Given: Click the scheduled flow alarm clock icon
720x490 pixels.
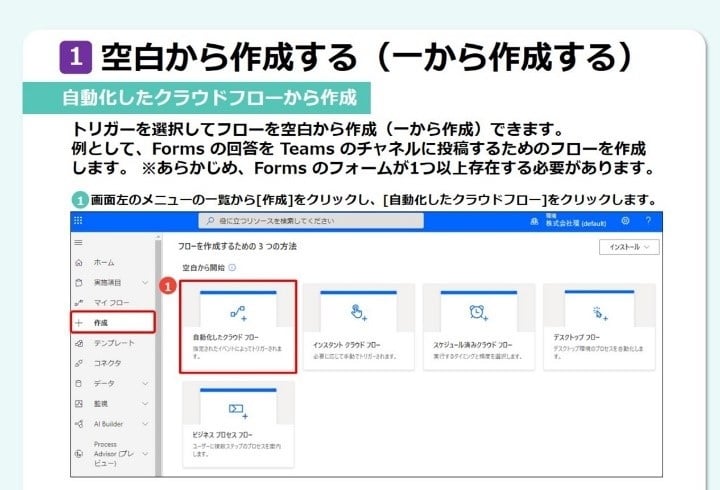Looking at the screenshot, I should (x=478, y=312).
